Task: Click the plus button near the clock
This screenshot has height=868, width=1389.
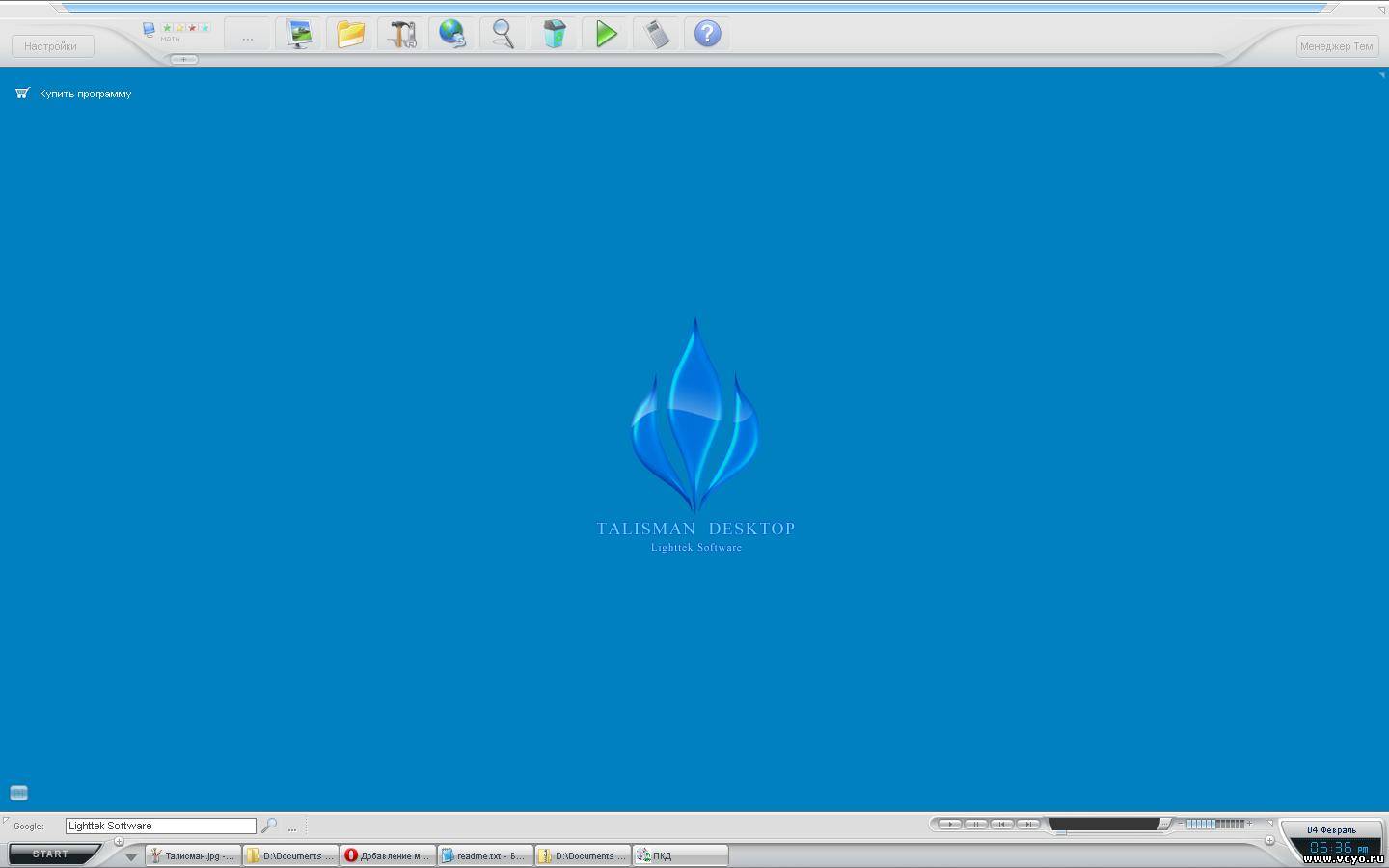Action: pos(1269,840)
